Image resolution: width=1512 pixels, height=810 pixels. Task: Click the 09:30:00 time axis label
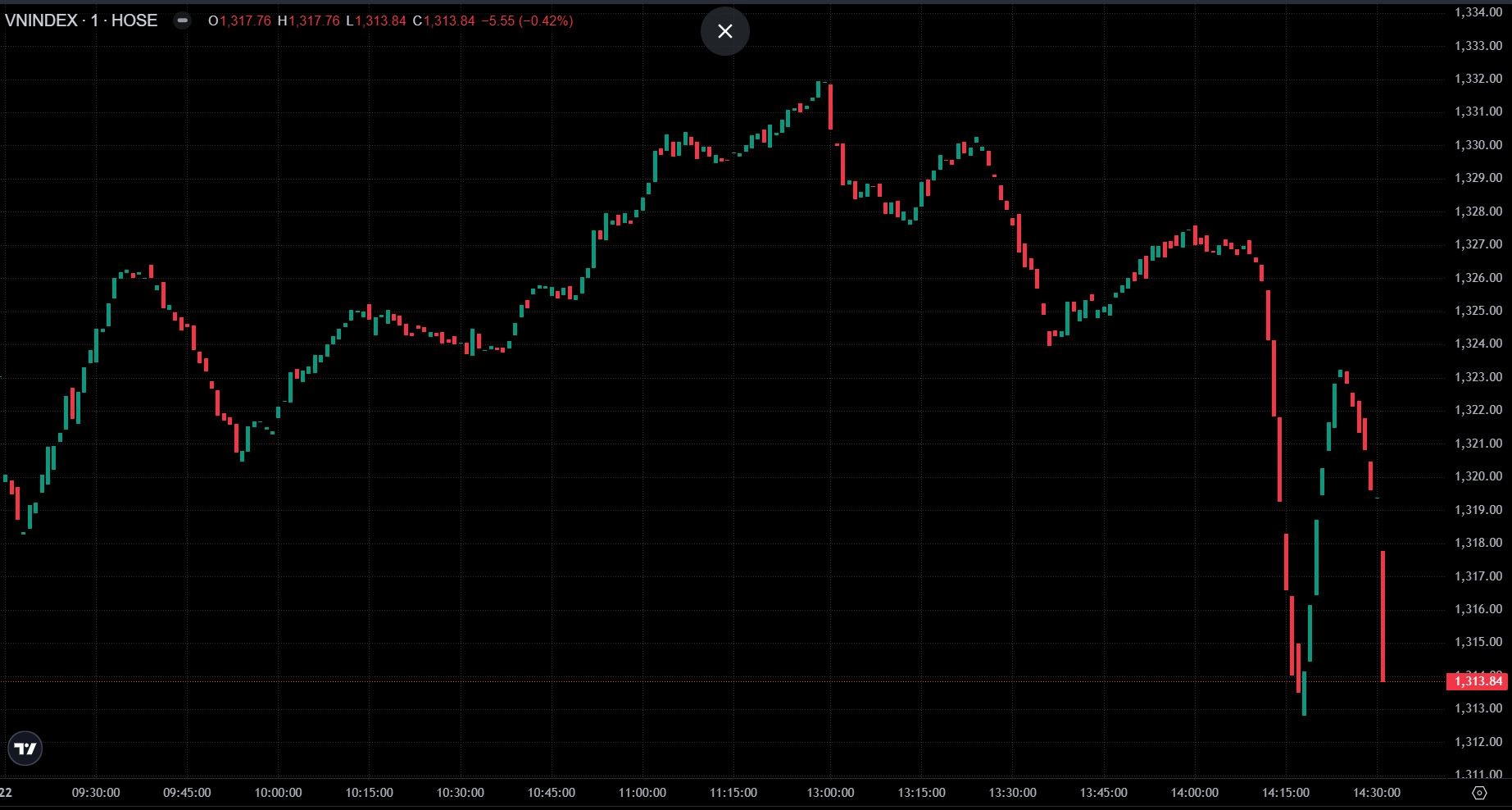[96, 793]
